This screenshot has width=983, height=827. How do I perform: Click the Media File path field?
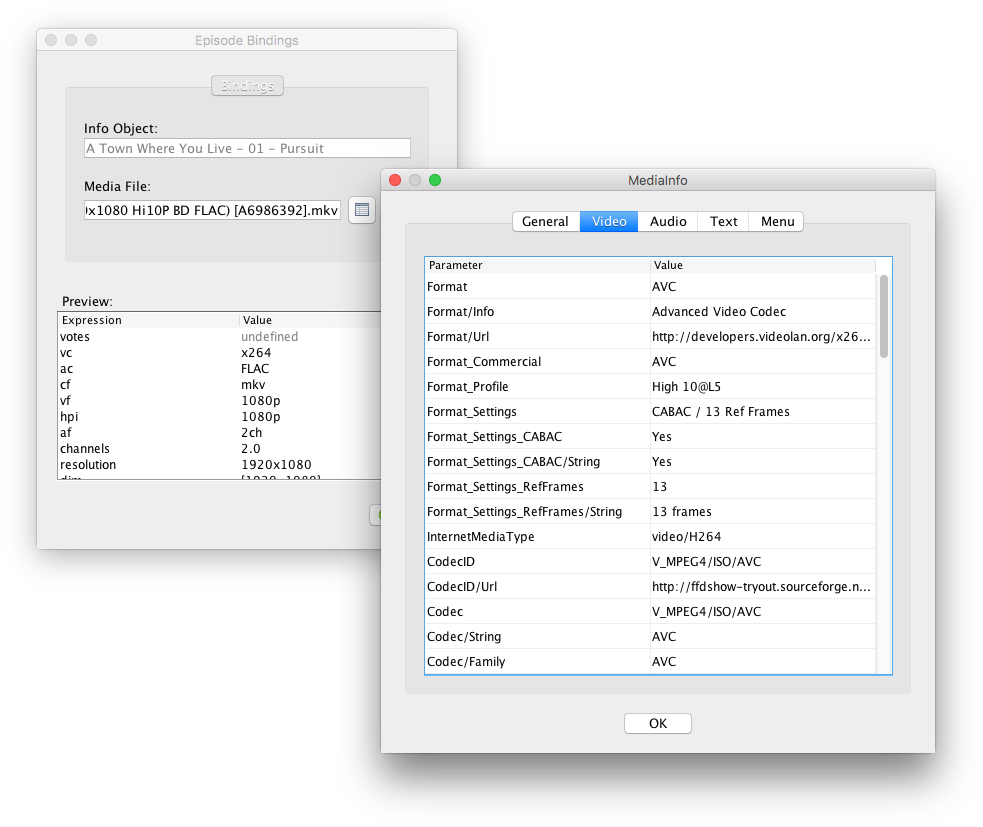212,210
